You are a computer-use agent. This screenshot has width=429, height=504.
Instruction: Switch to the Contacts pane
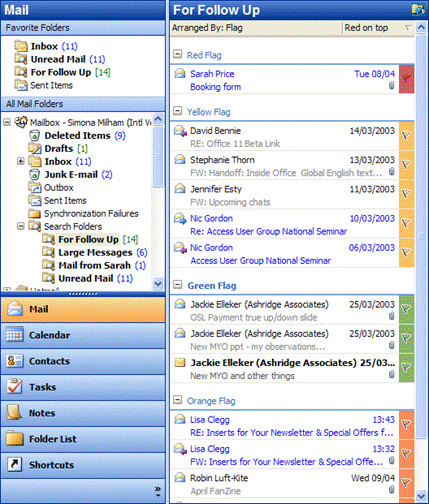click(x=83, y=361)
